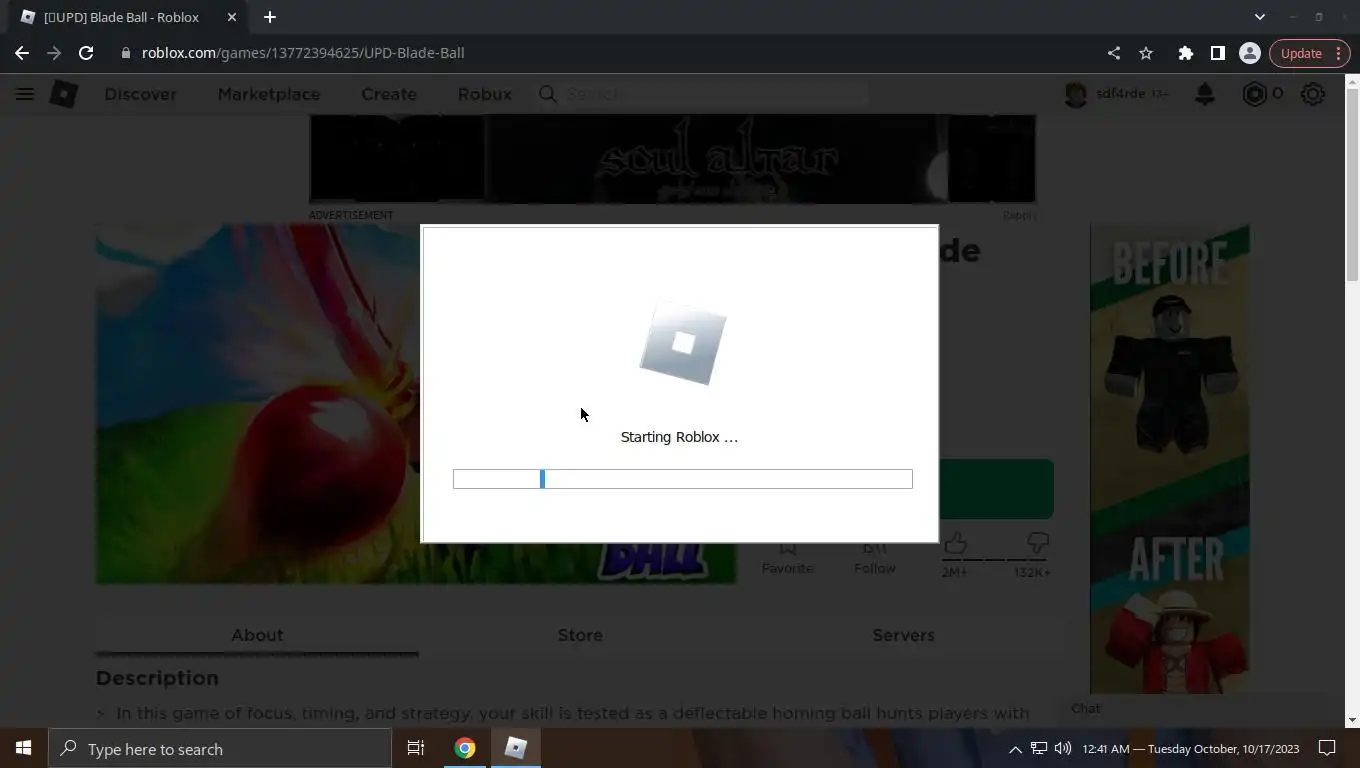
Task: Open Discover in Roblox navigation
Action: coord(140,94)
